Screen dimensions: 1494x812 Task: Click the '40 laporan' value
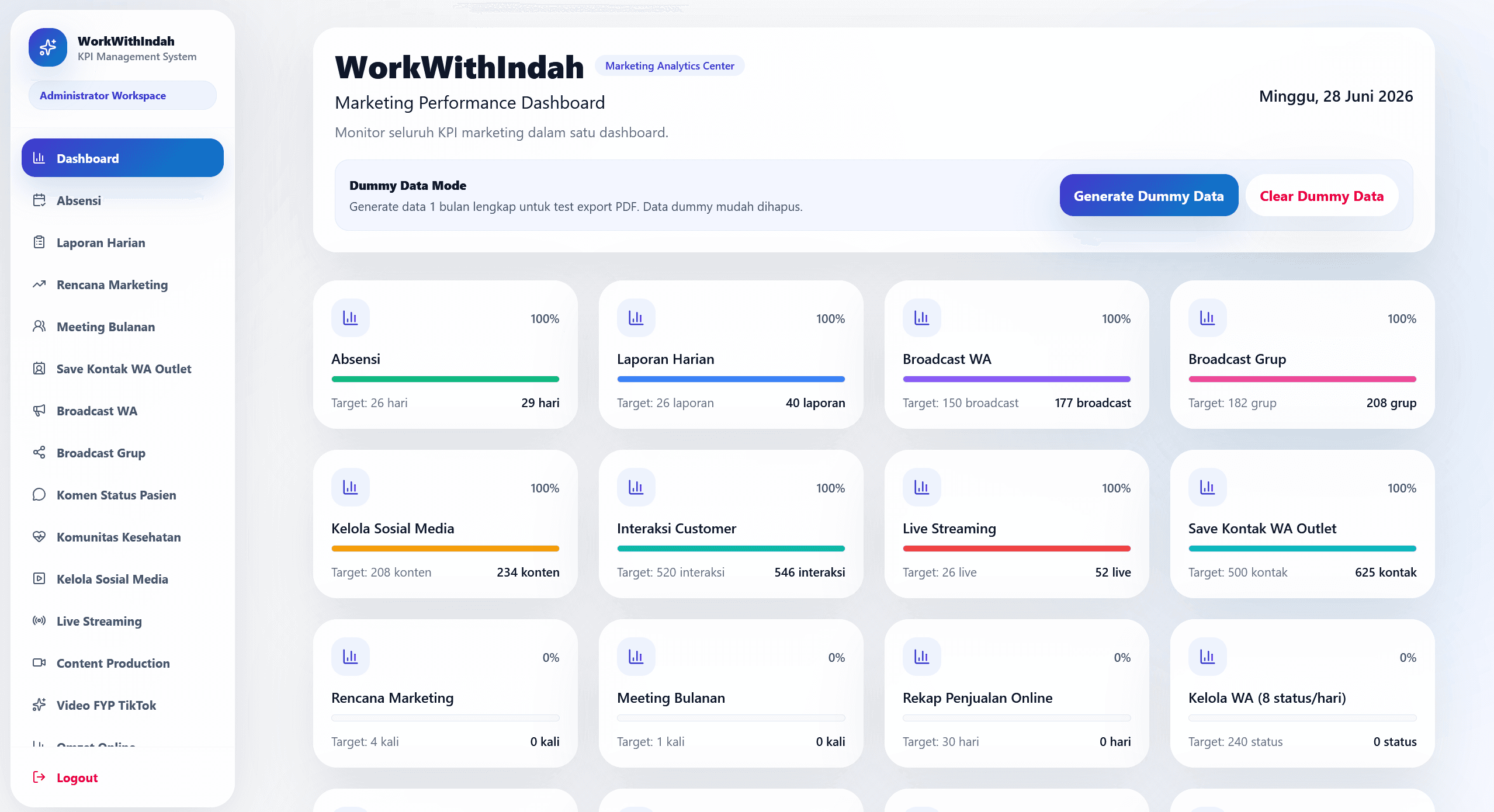(815, 402)
